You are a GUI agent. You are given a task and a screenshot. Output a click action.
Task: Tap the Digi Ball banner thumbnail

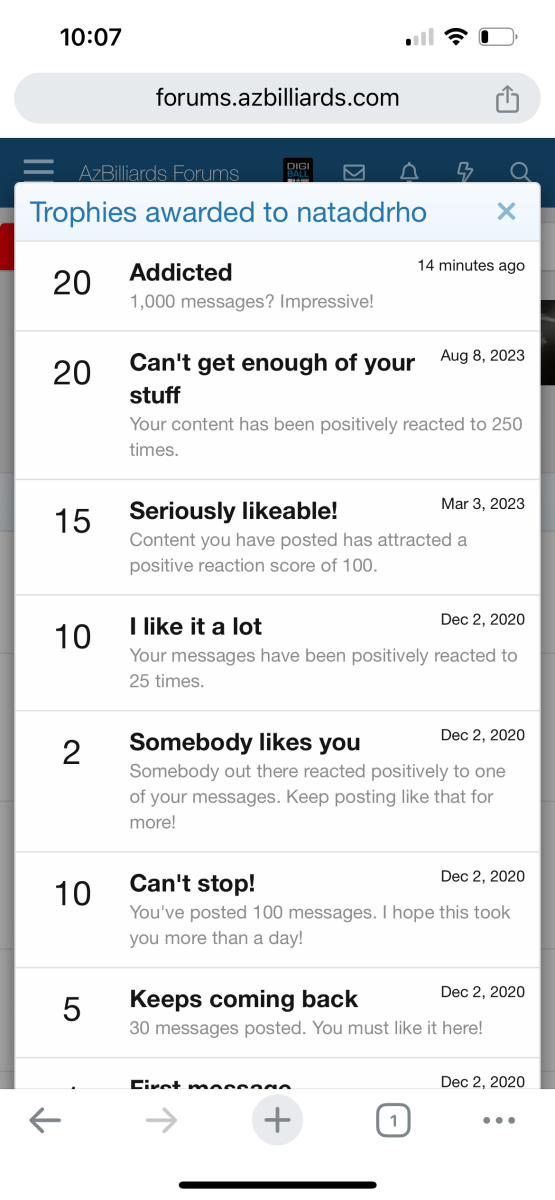(x=298, y=170)
